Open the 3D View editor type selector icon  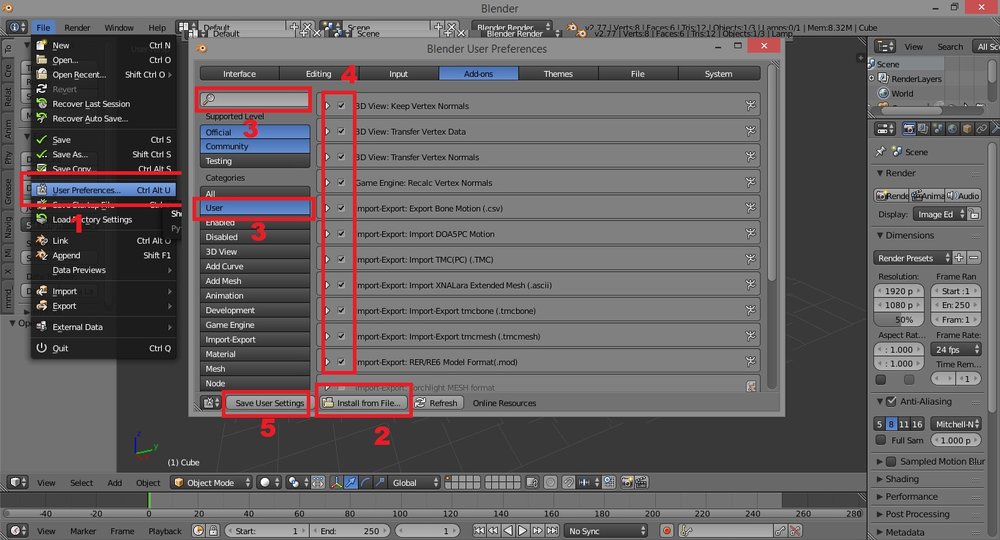point(18,483)
